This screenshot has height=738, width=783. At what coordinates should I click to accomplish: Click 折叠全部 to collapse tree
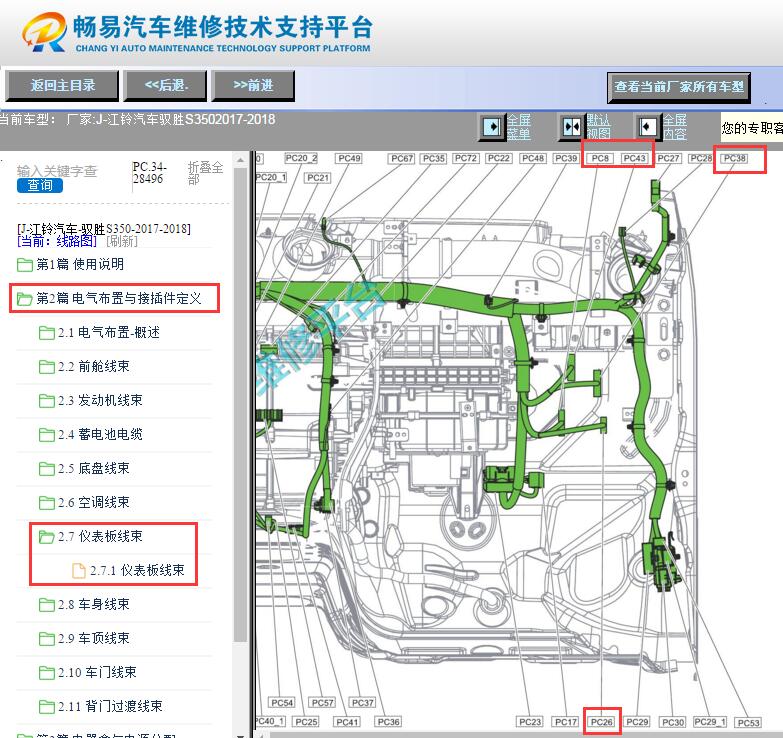pyautogui.click(x=205, y=173)
